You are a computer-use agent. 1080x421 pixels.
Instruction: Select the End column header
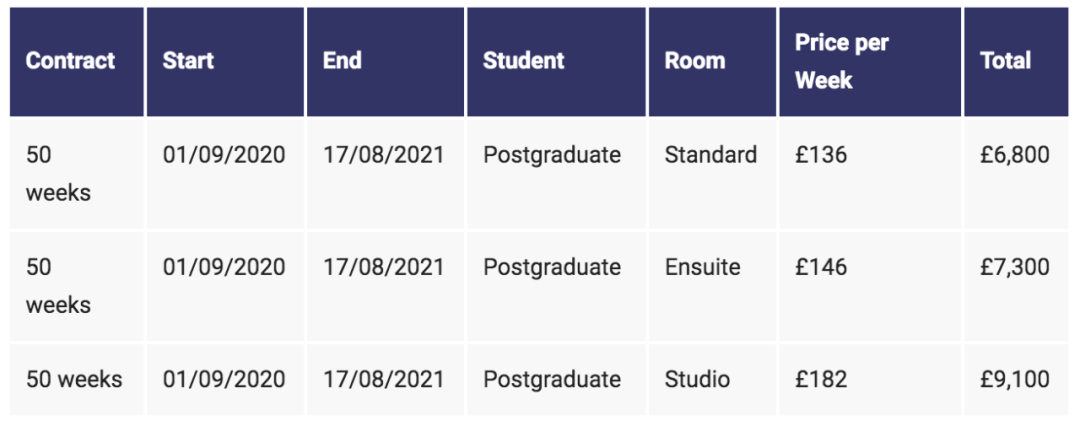click(342, 61)
